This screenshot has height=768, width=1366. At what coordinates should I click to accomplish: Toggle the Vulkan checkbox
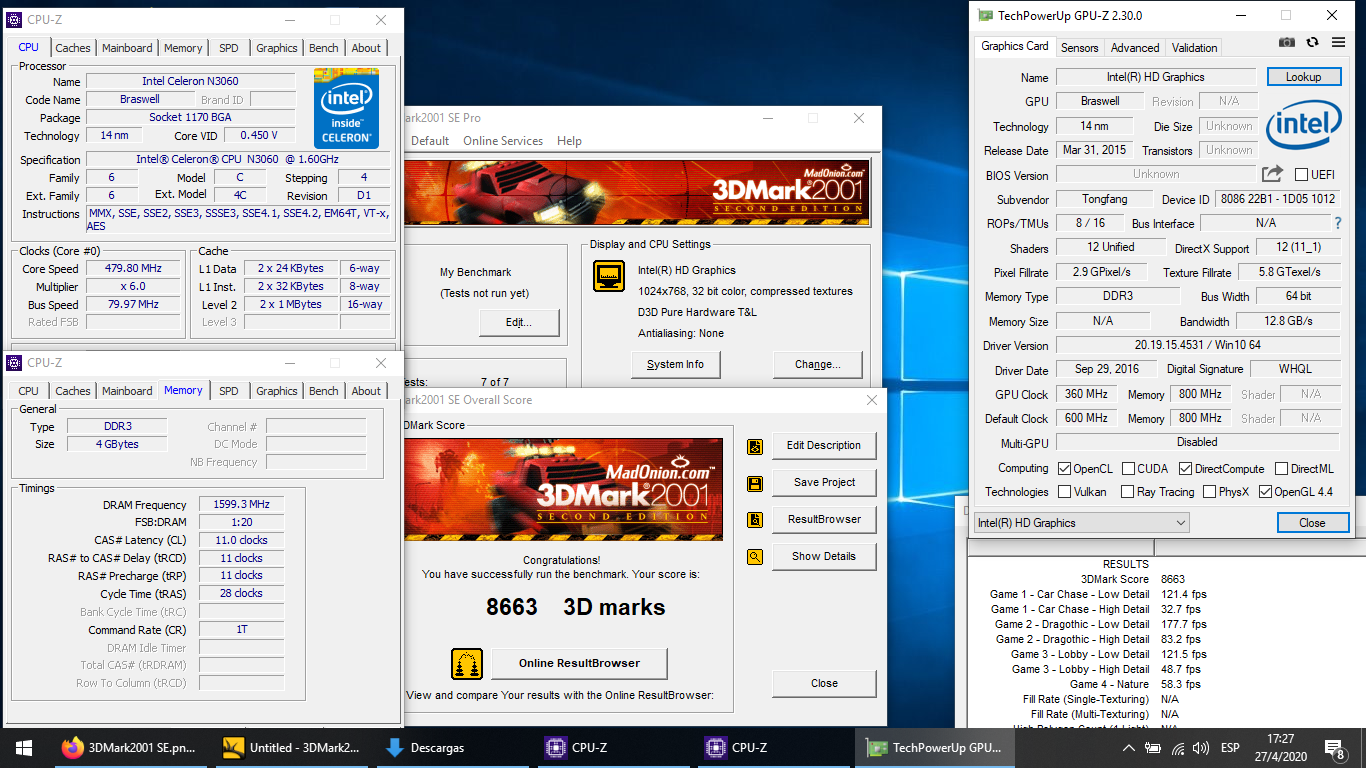click(x=1065, y=492)
